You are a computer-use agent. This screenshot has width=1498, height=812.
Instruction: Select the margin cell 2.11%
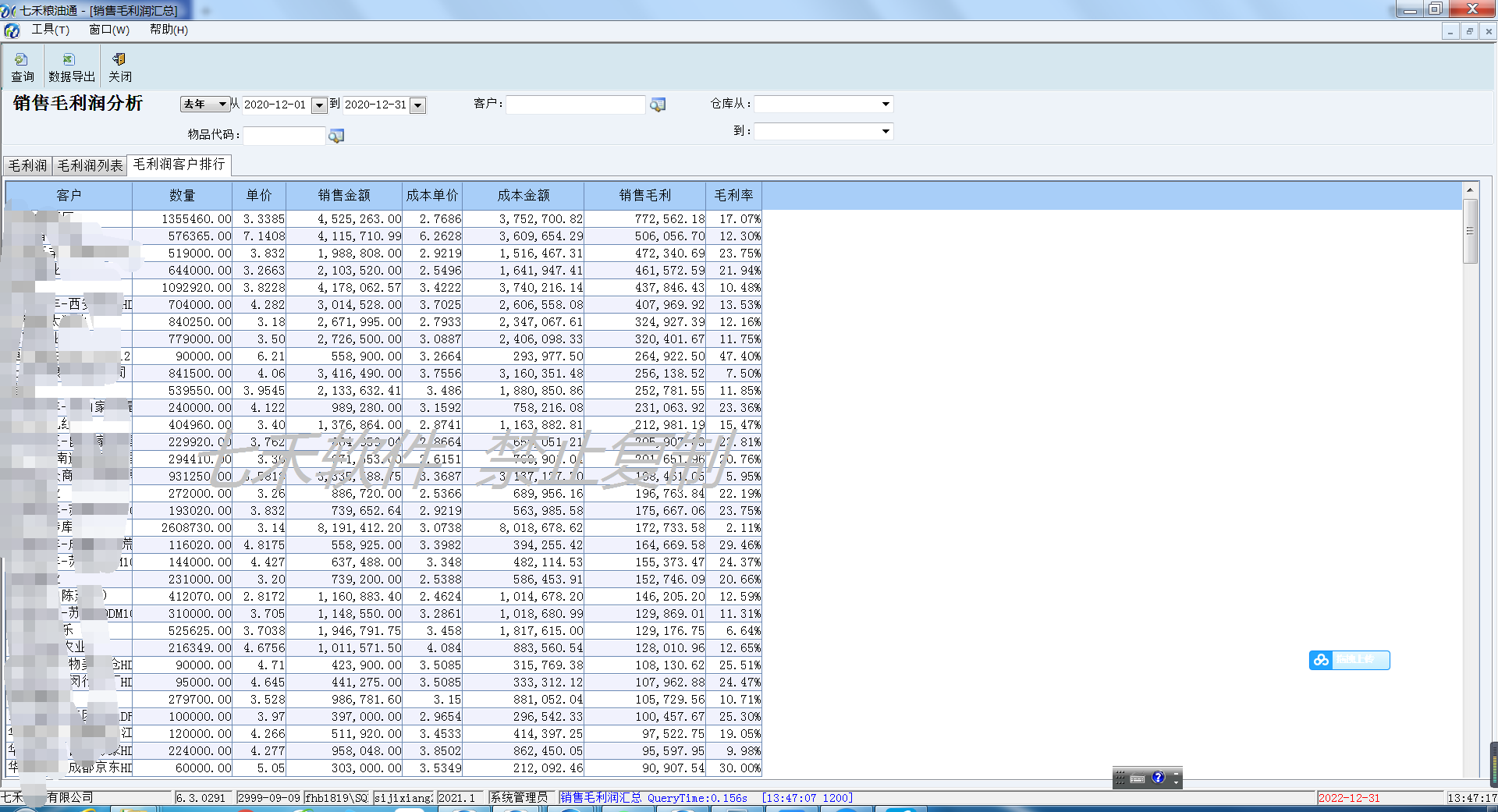[734, 528]
